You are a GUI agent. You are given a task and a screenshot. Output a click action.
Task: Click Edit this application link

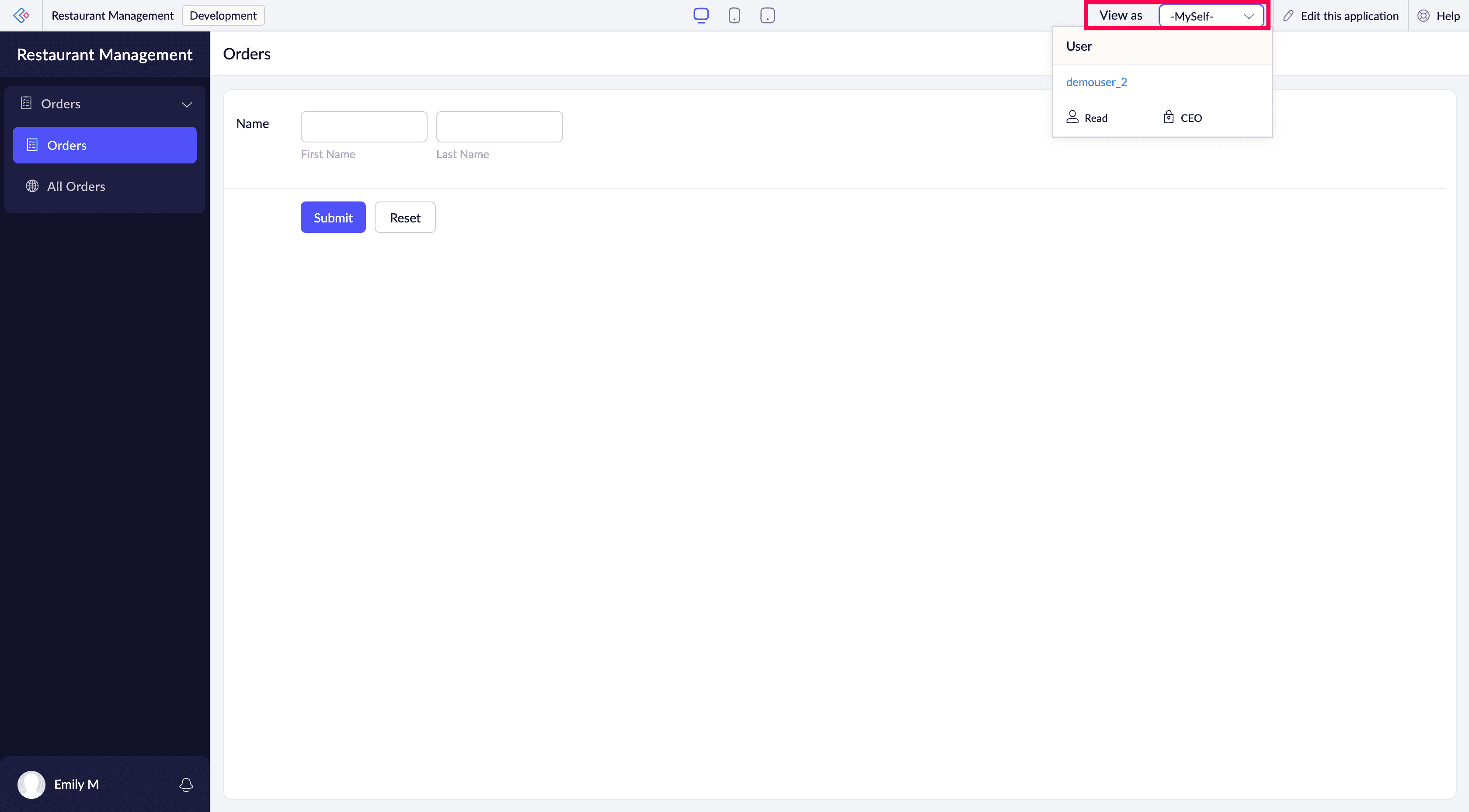pos(1349,16)
